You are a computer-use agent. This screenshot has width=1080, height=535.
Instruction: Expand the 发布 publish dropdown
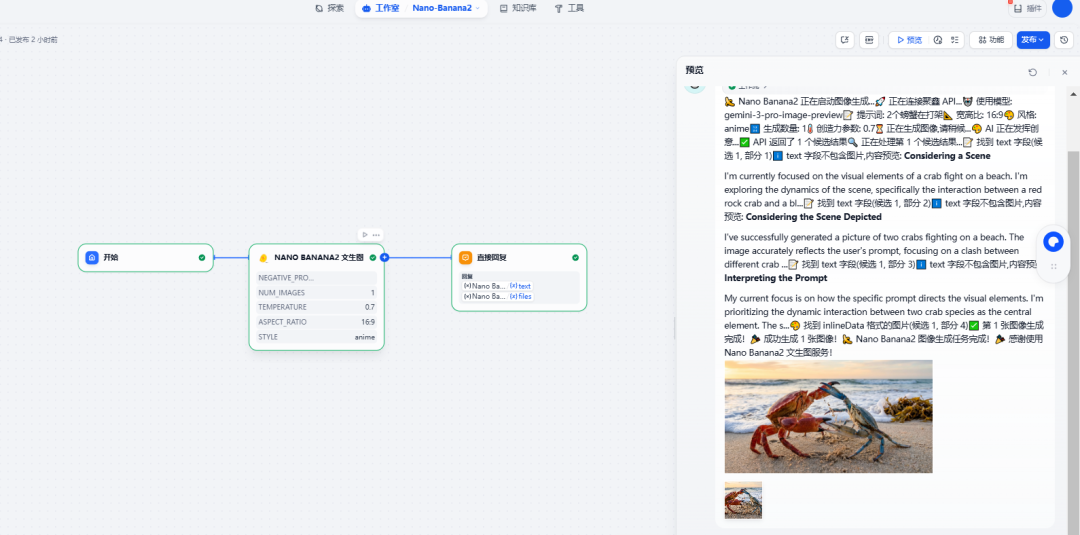[1033, 40]
